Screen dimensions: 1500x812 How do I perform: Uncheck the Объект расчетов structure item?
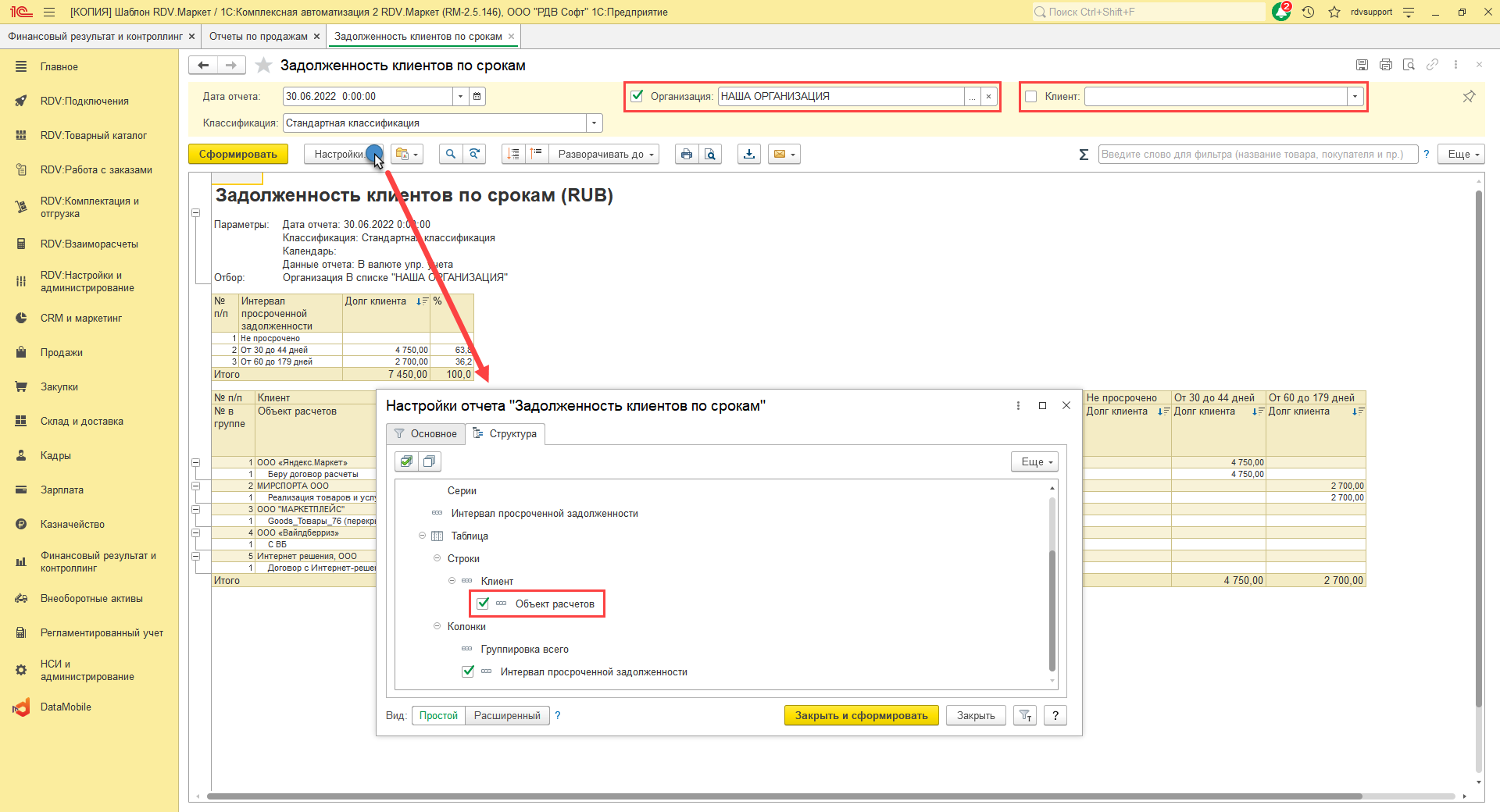[x=483, y=604]
